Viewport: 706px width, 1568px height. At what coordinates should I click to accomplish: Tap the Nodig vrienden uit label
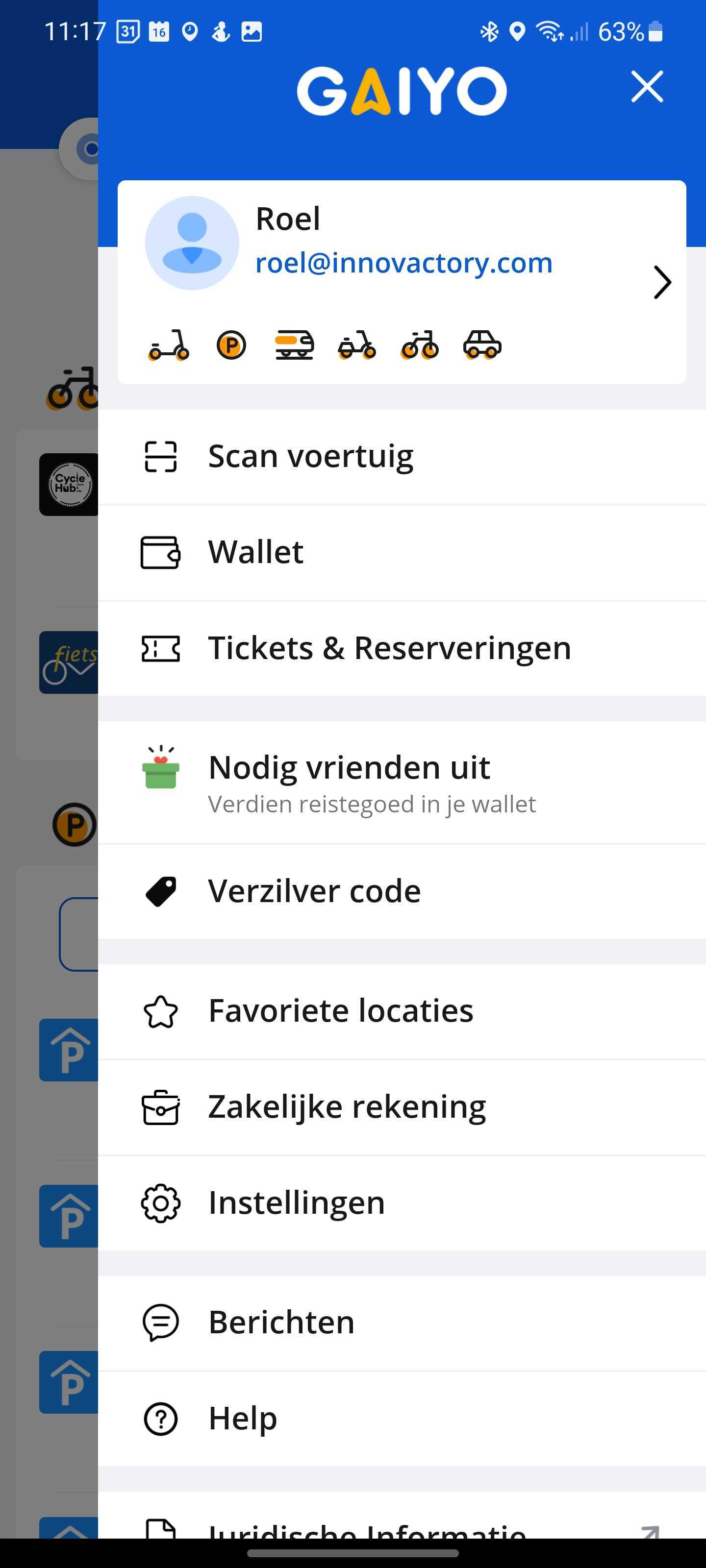pos(349,767)
